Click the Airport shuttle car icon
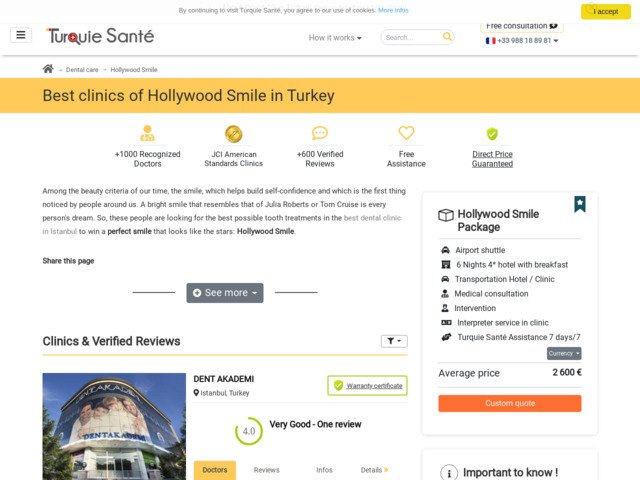Image resolution: width=640 pixels, height=480 pixels. 445,250
